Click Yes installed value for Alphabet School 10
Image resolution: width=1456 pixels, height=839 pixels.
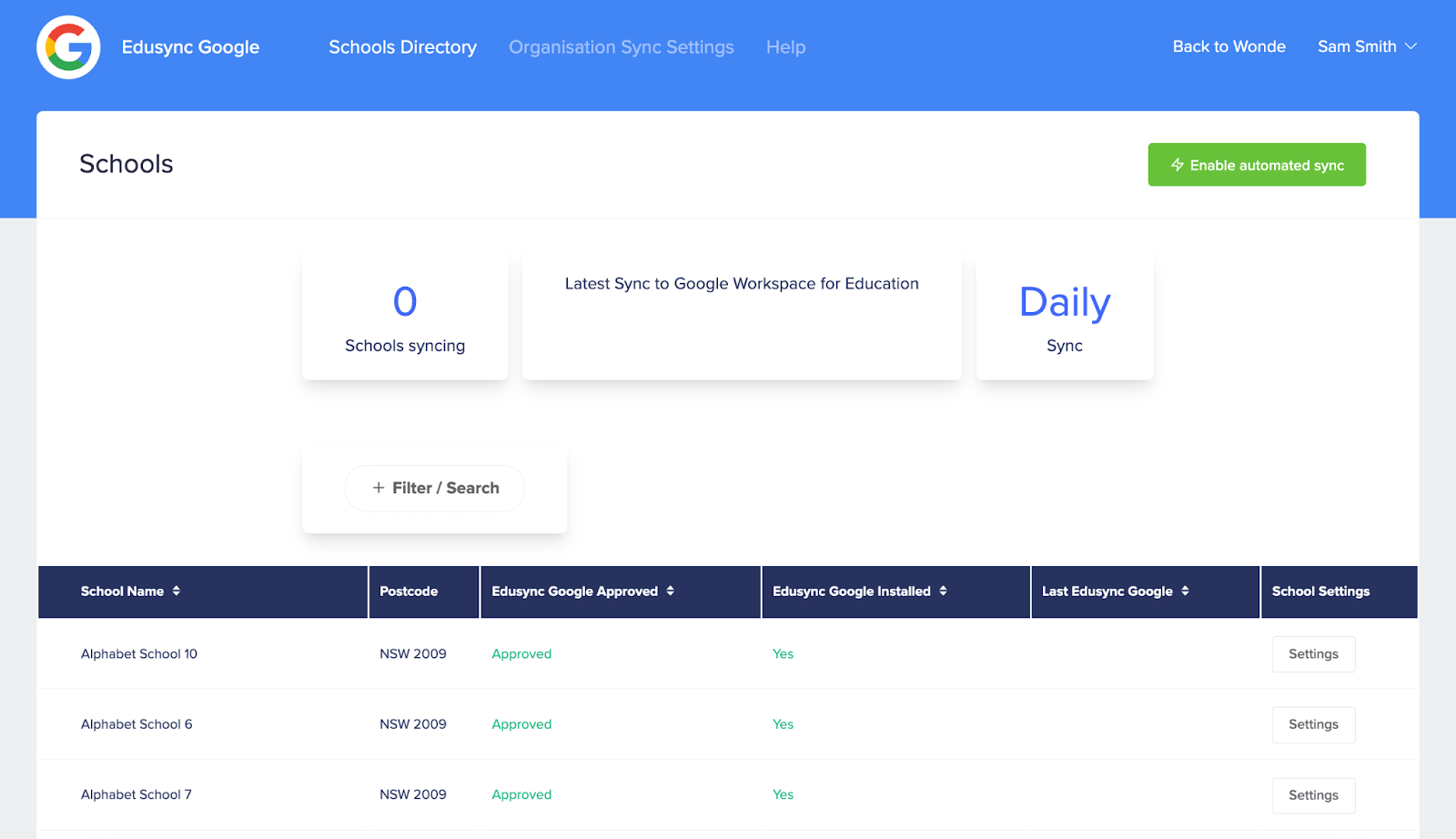tap(783, 654)
